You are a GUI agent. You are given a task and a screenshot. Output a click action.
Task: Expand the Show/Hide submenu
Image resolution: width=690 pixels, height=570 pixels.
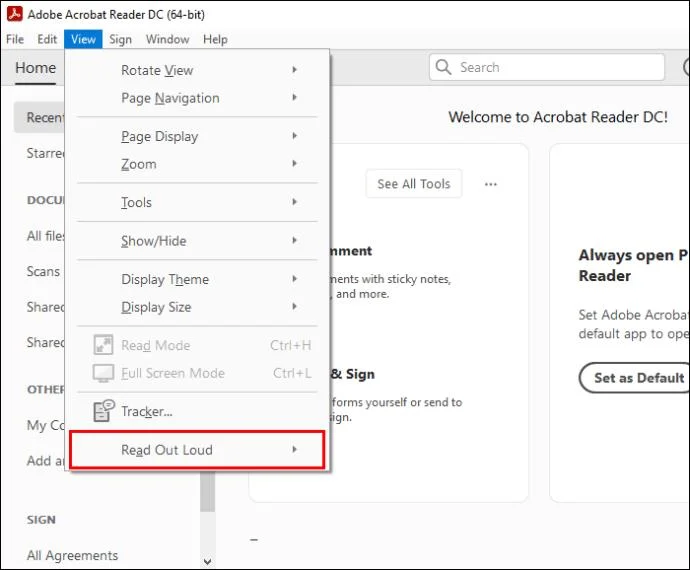(197, 241)
